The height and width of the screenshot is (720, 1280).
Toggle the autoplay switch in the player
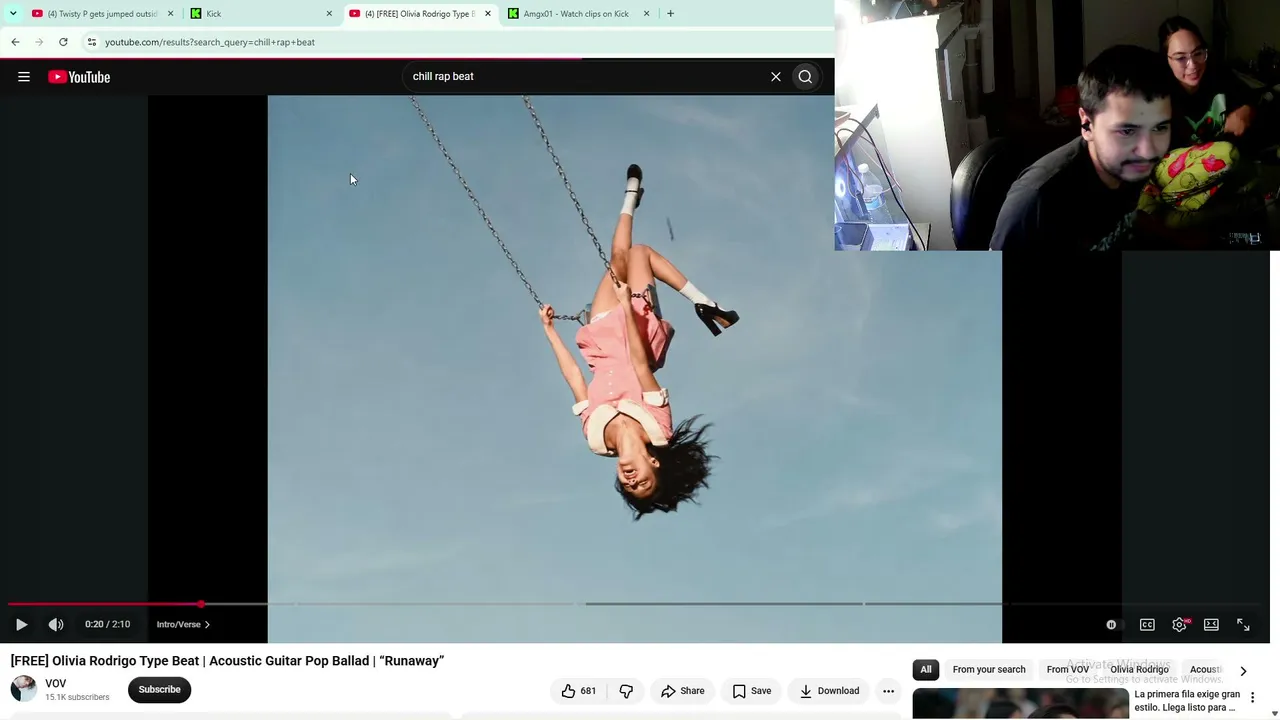click(1112, 624)
